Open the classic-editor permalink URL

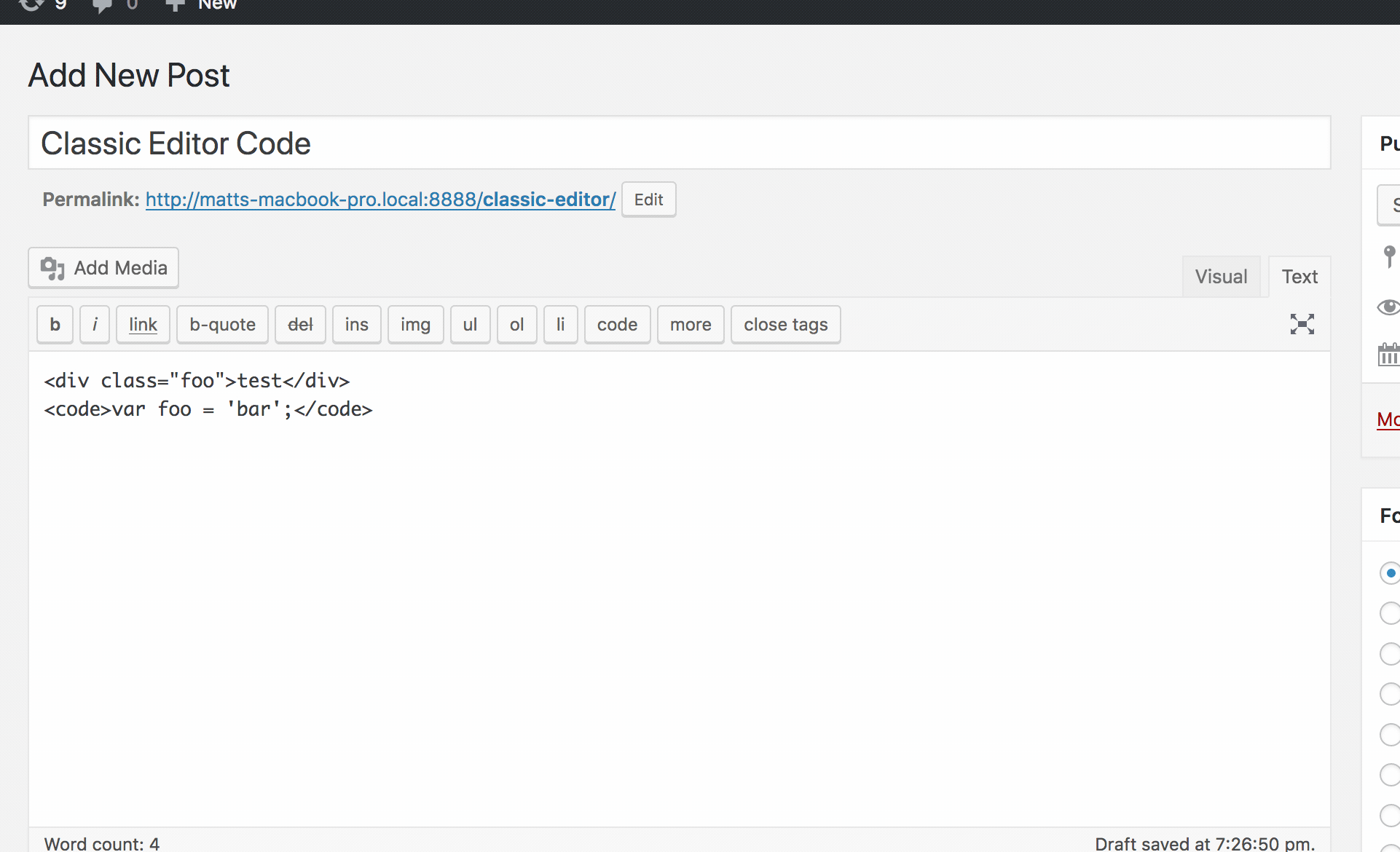click(380, 199)
